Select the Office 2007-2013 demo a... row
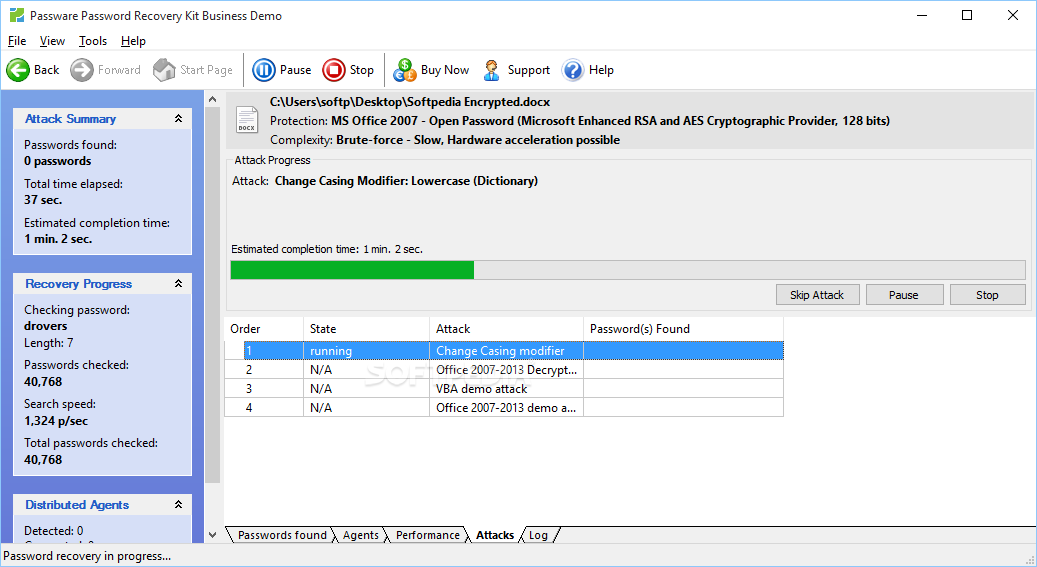This screenshot has height=567, width=1037. point(504,408)
